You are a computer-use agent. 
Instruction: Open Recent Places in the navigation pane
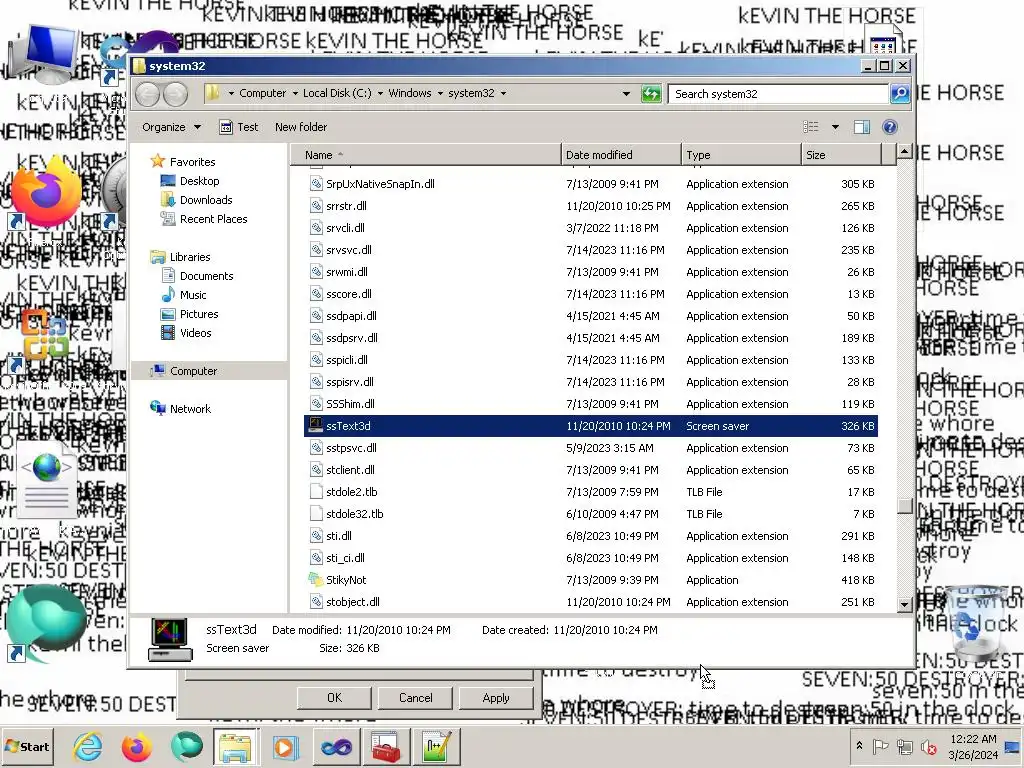tap(214, 219)
